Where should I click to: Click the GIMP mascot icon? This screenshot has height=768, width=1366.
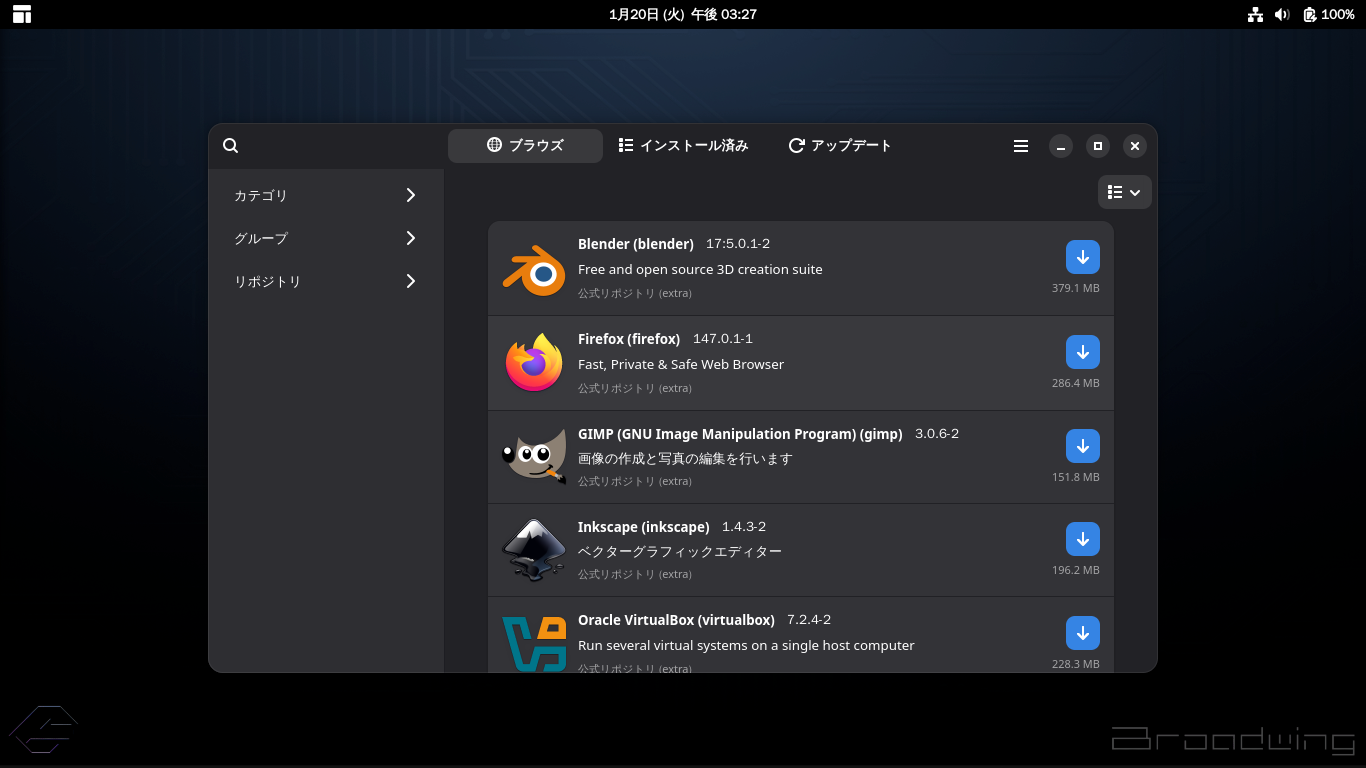(534, 456)
